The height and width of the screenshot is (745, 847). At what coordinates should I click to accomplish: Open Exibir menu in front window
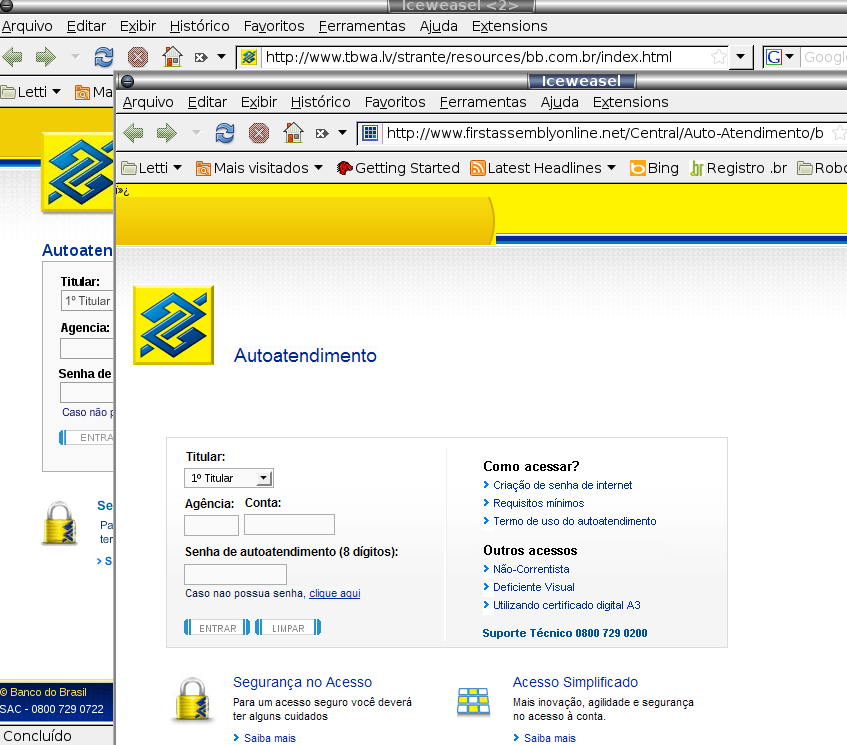point(259,102)
